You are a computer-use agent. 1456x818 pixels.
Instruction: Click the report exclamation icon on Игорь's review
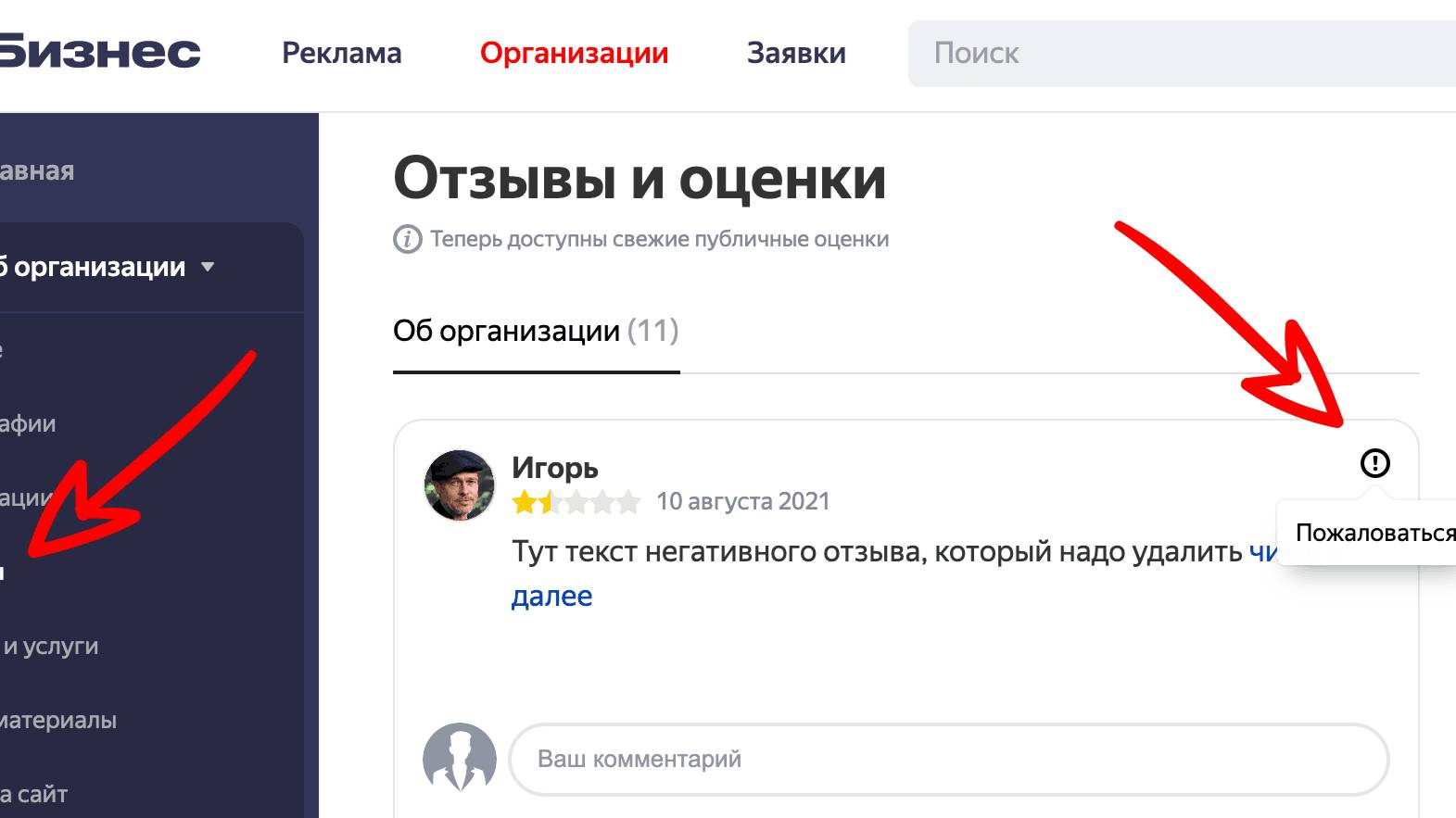click(x=1374, y=462)
